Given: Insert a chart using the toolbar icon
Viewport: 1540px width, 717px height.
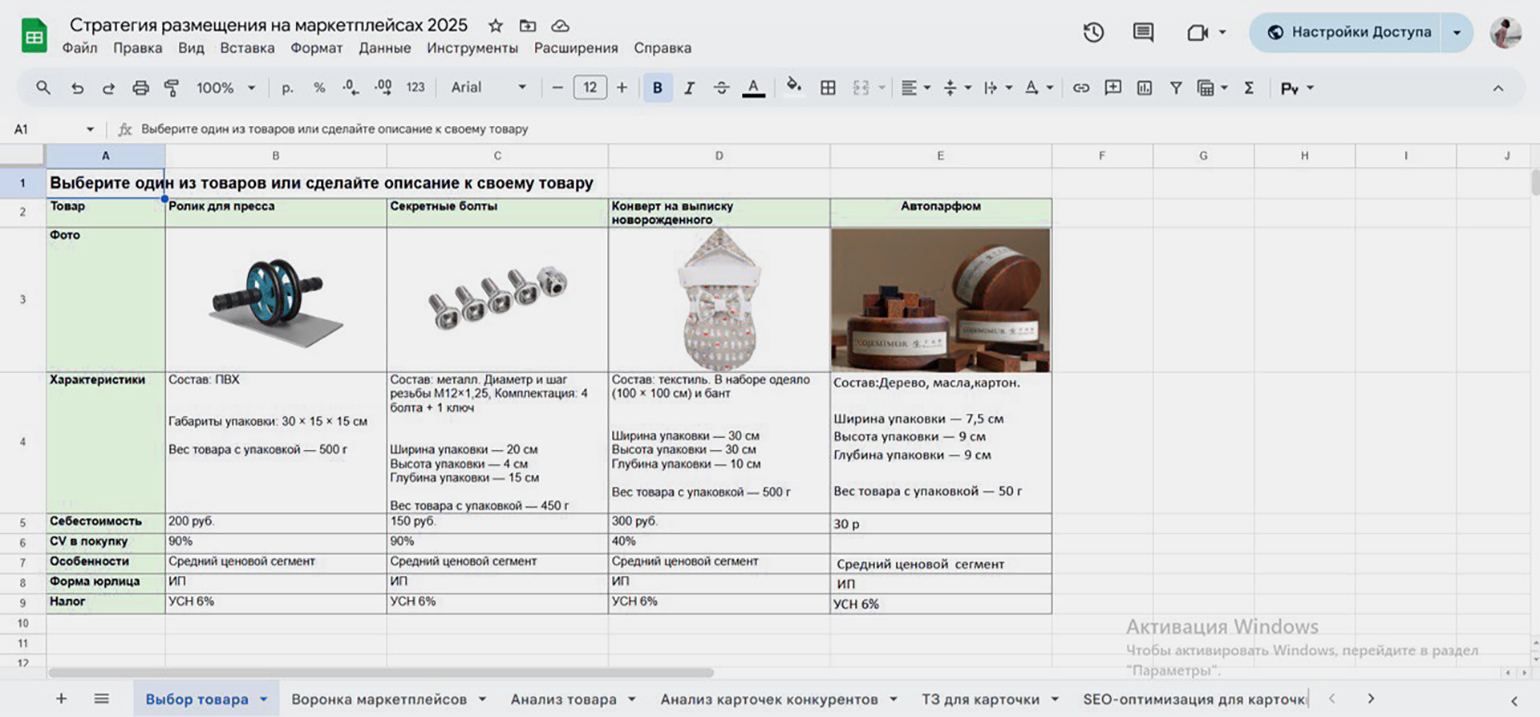Looking at the screenshot, I should 1144,88.
